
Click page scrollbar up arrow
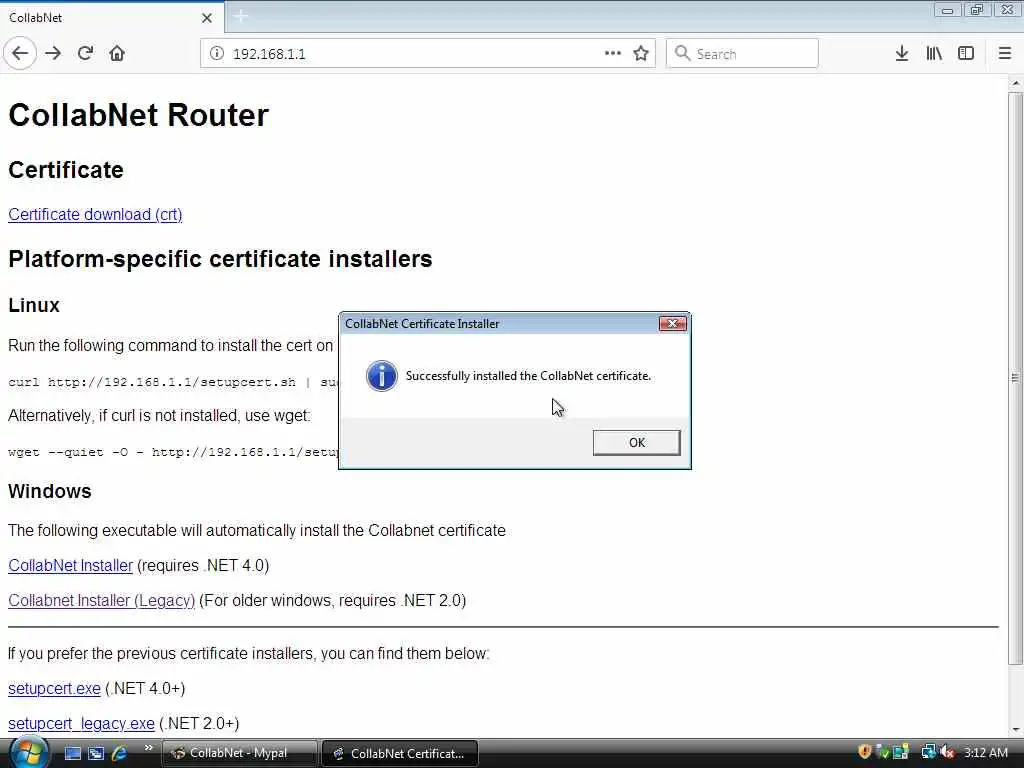coord(1016,83)
